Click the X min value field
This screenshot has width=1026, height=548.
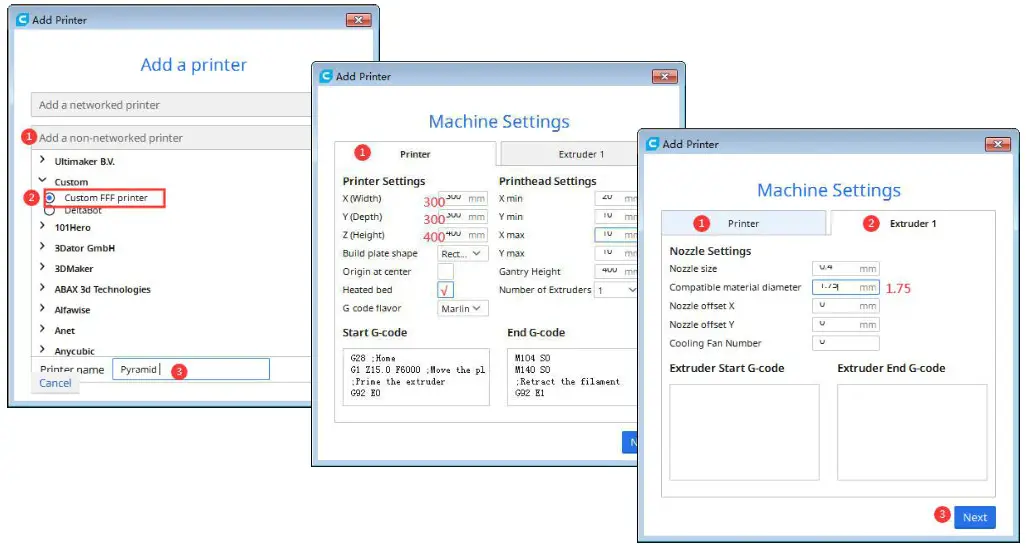[616, 198]
